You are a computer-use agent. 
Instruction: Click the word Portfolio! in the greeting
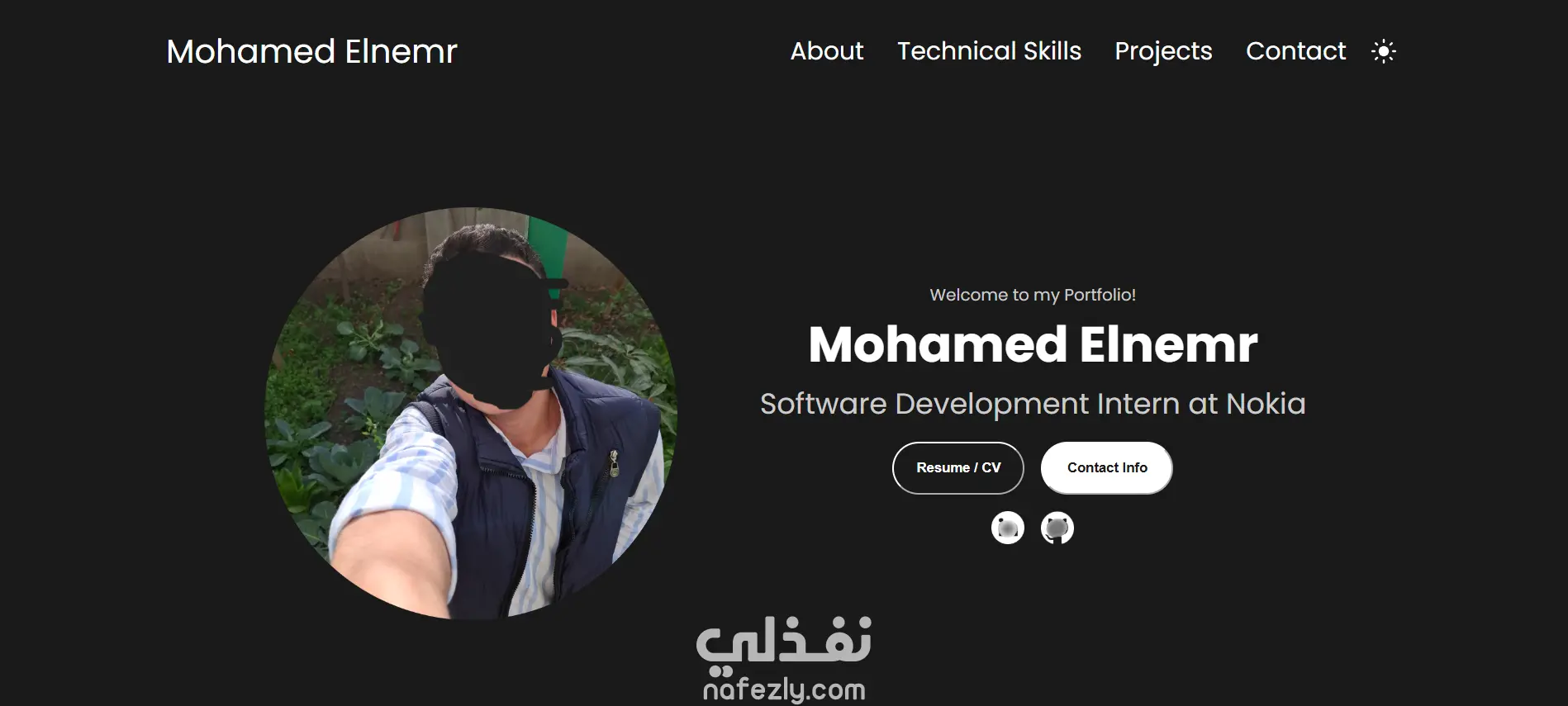pyautogui.click(x=1100, y=295)
